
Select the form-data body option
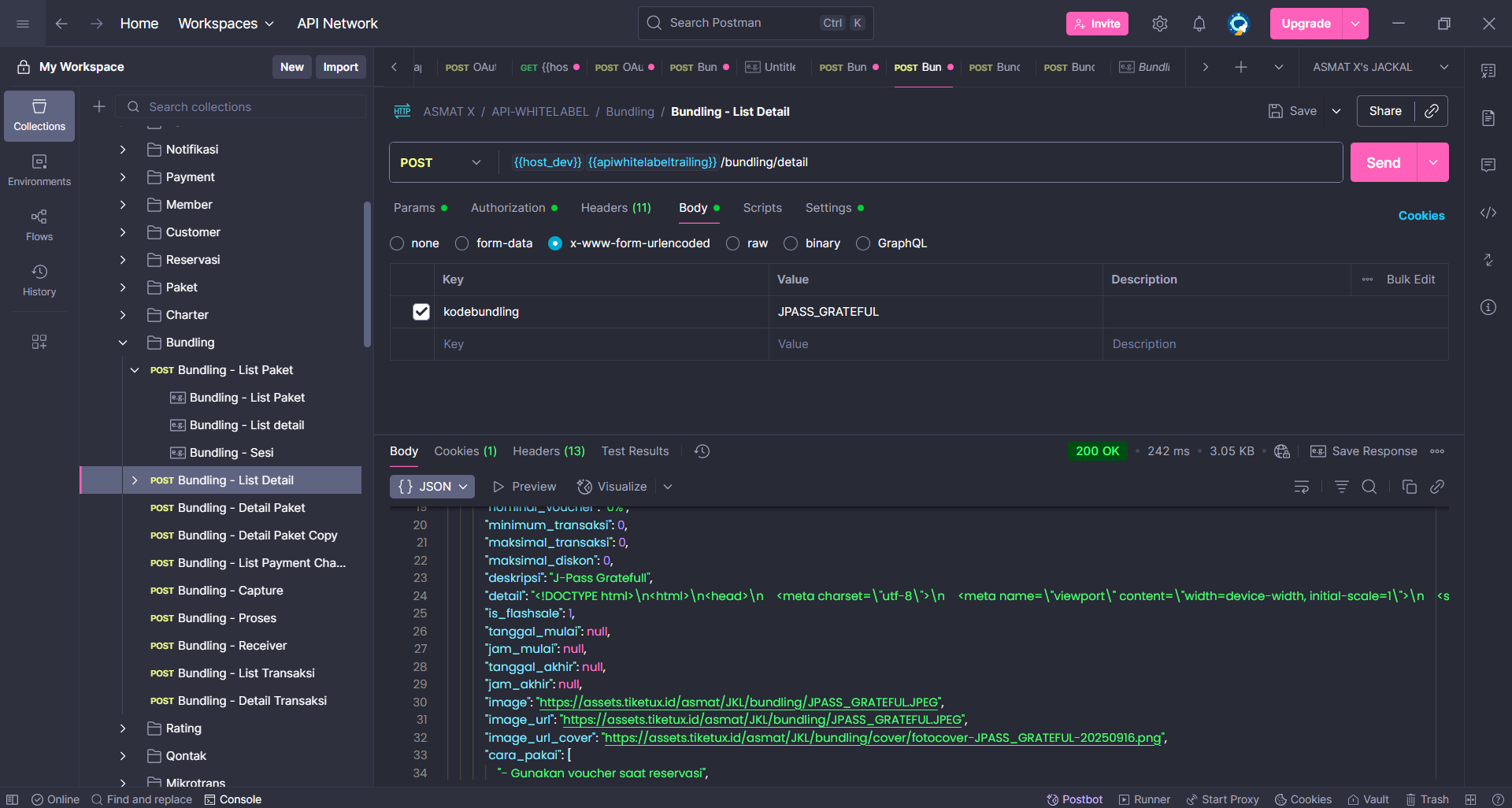click(462, 243)
